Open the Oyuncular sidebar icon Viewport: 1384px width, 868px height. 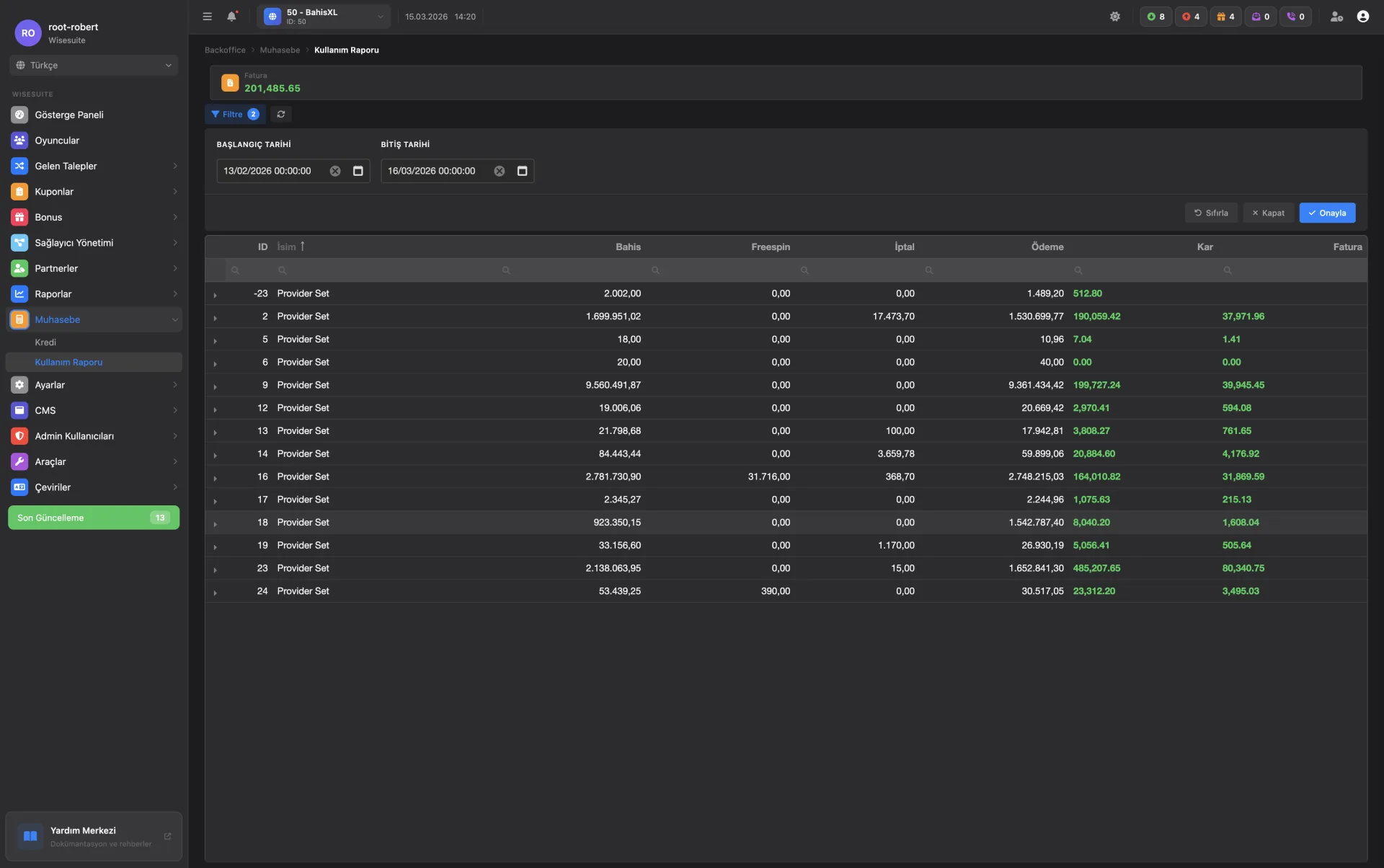click(x=19, y=141)
